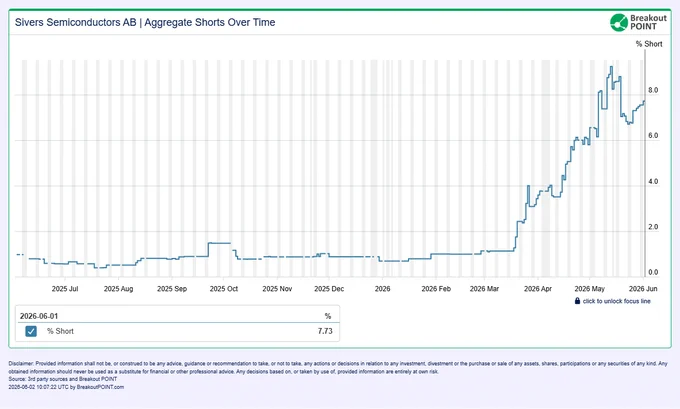Image resolution: width=680 pixels, height=409 pixels.
Task: Click the '4.0' y-axis value
Action: pyautogui.click(x=653, y=182)
